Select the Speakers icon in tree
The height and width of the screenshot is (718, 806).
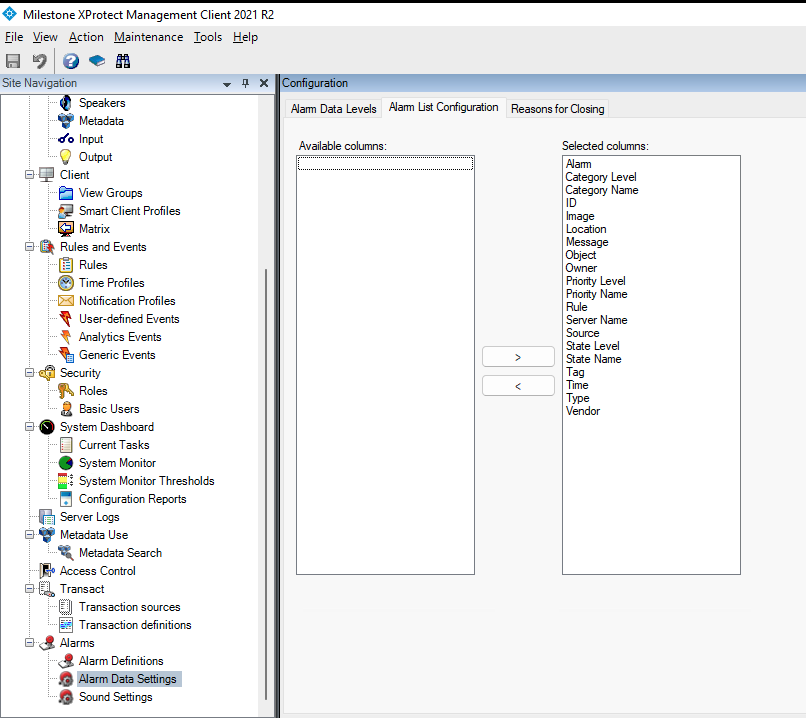coord(66,103)
